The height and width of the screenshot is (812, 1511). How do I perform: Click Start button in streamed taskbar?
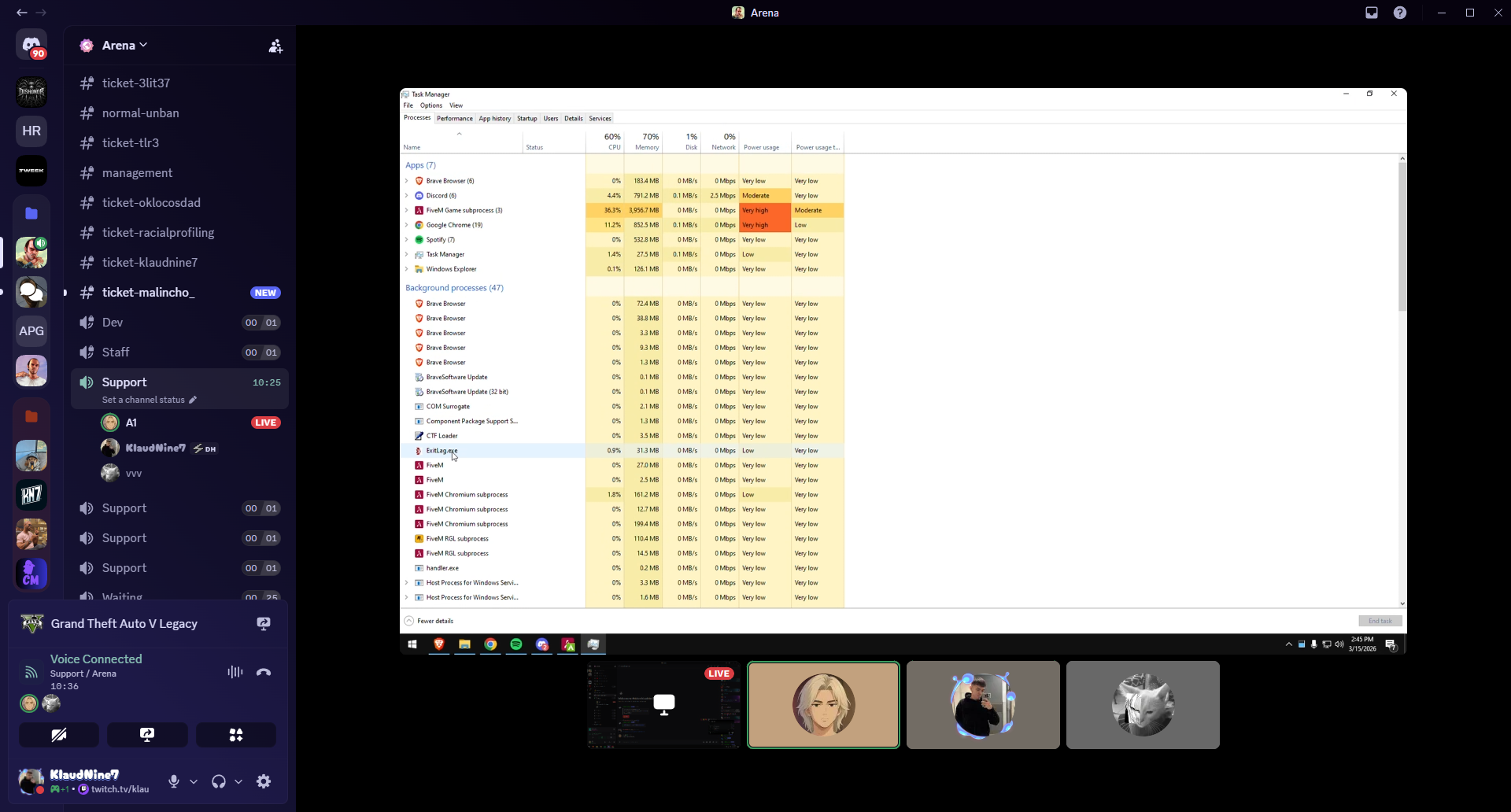click(x=412, y=644)
